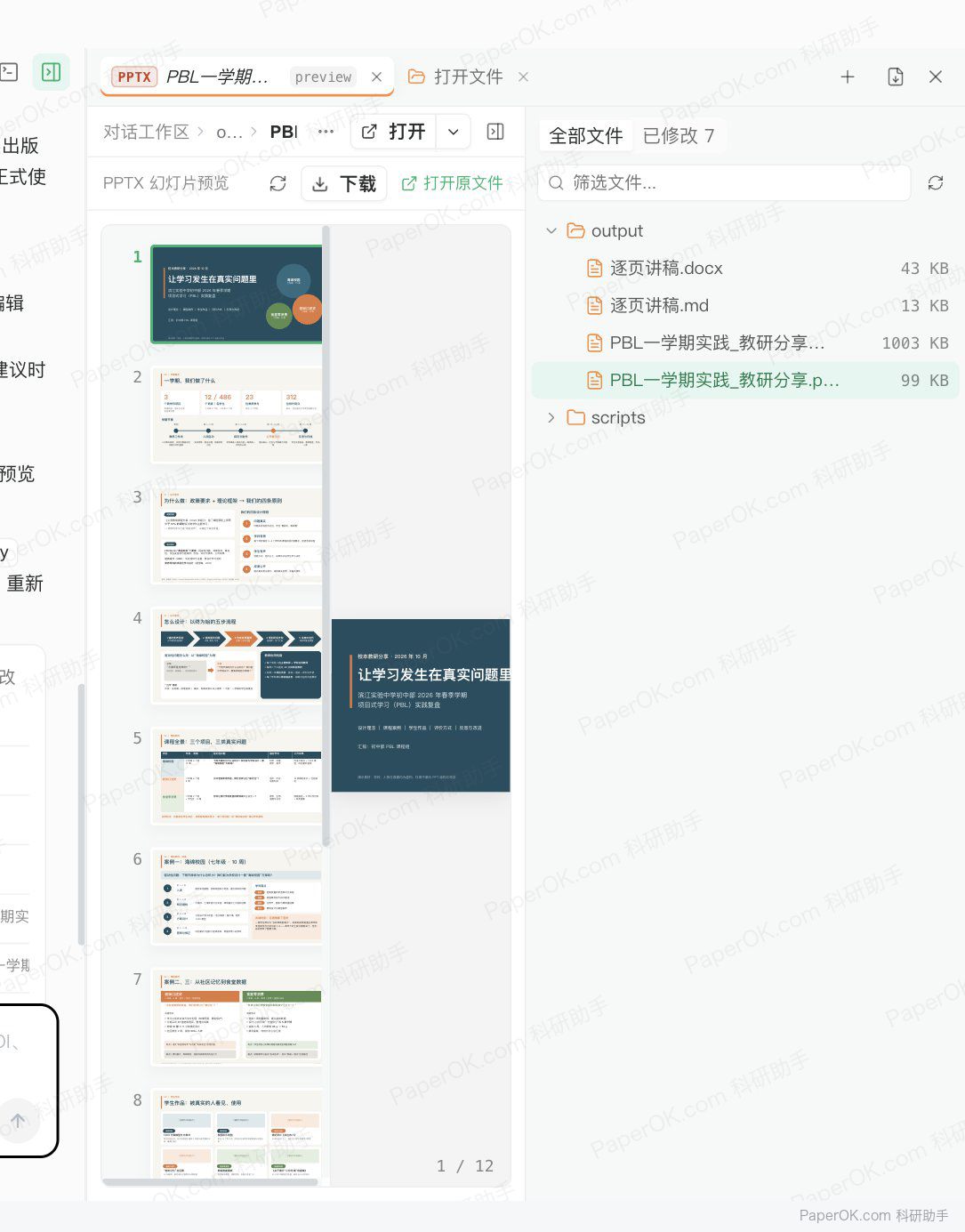Viewport: 965px width, 1232px height.
Task: Click the horizontal scrollbar under the preview
Action: click(210, 1182)
